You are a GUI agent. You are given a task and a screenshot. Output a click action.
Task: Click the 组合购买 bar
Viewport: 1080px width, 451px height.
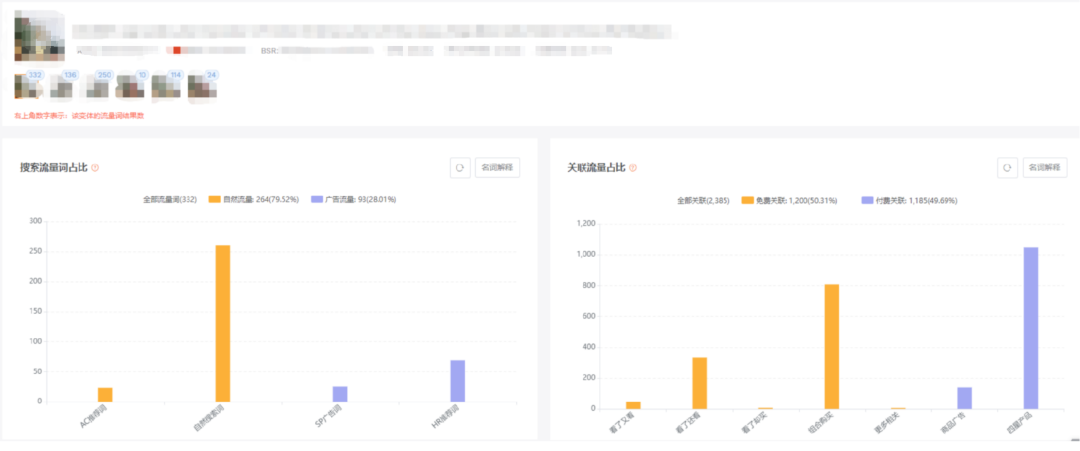coord(832,346)
